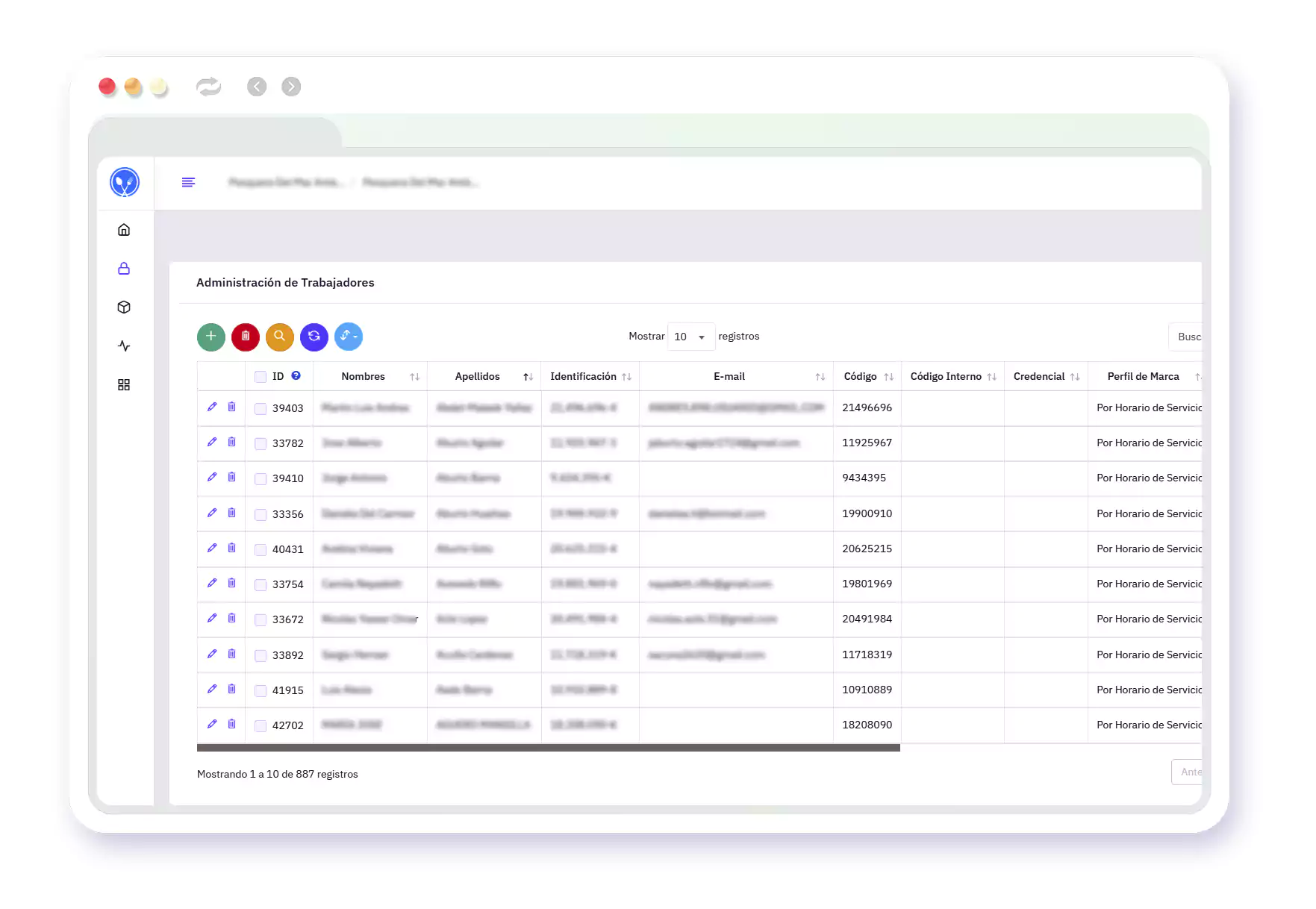Image resolution: width=1316 pixels, height=909 pixels.
Task: Open the grid modules sidebar icon
Action: click(x=124, y=385)
